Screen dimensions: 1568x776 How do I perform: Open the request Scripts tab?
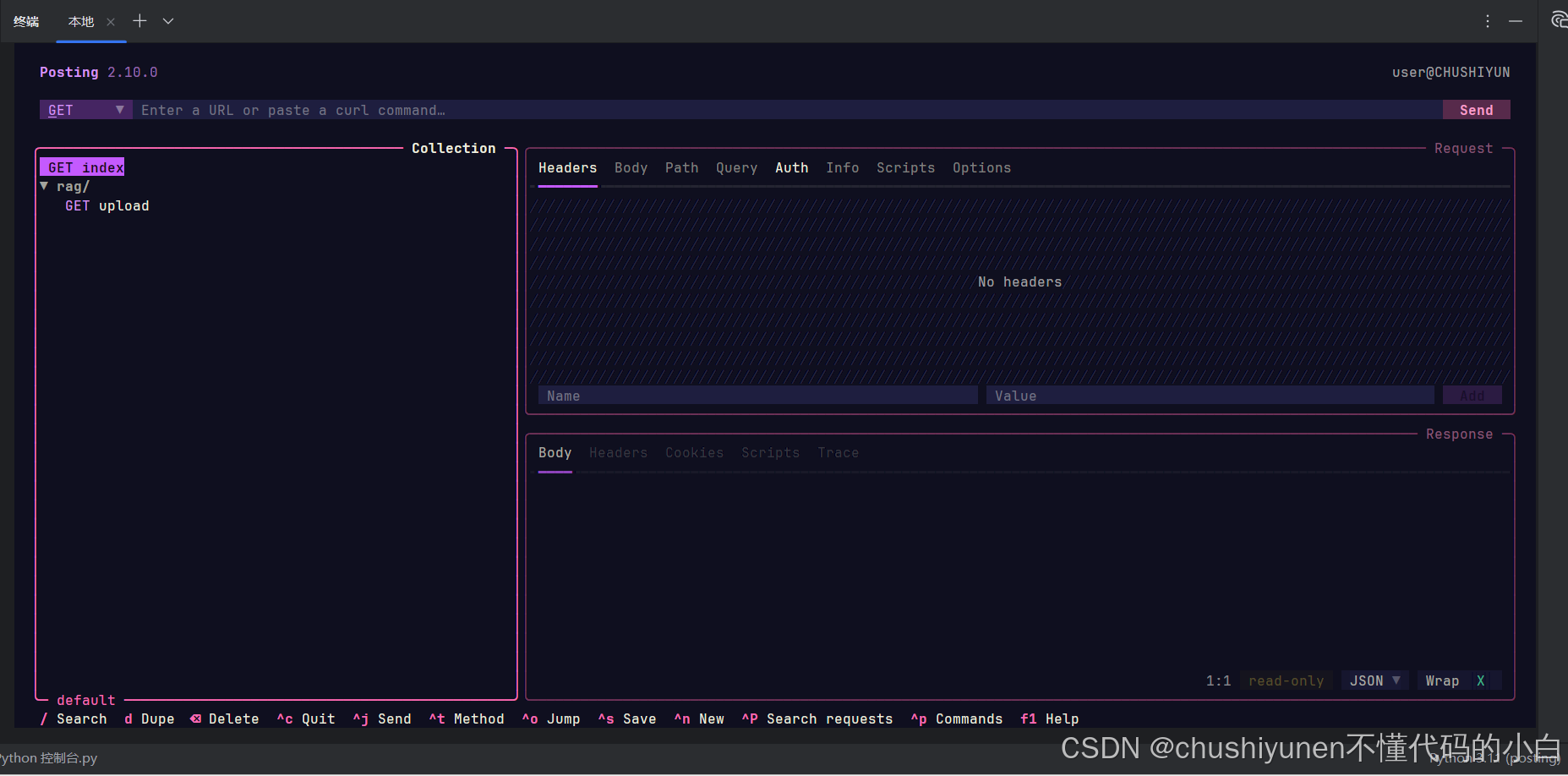click(x=905, y=168)
